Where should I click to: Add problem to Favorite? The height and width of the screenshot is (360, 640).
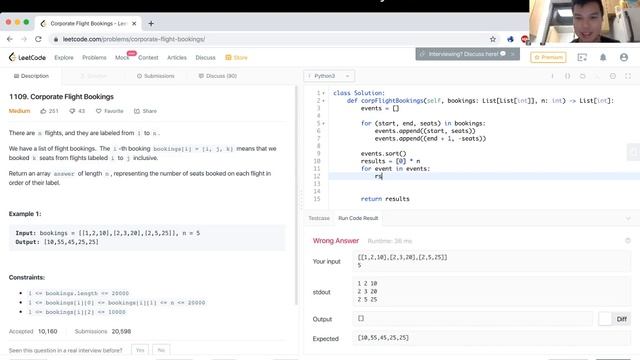pos(109,111)
